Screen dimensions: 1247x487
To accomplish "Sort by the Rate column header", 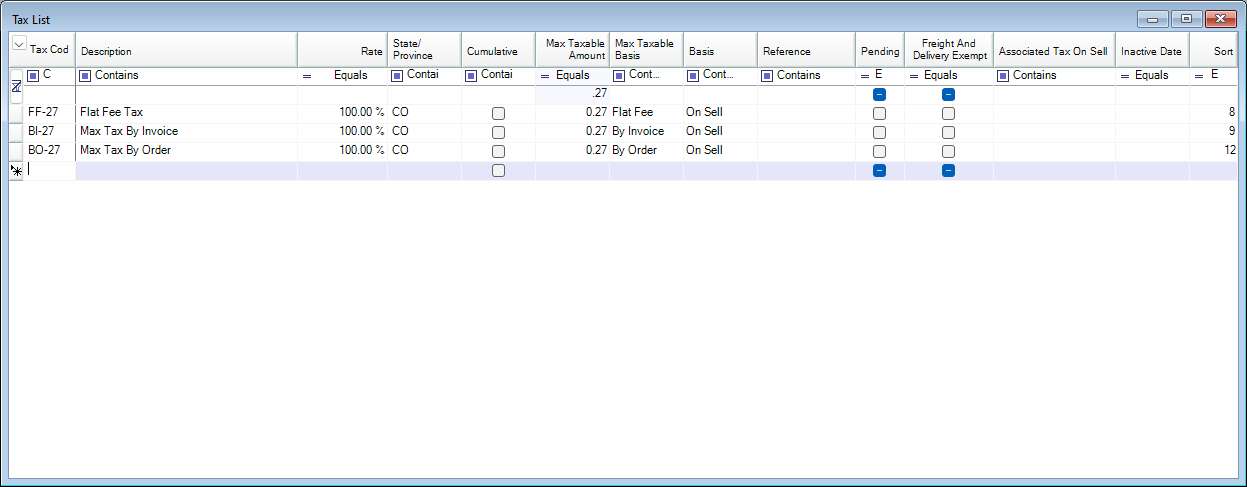I will click(342, 51).
